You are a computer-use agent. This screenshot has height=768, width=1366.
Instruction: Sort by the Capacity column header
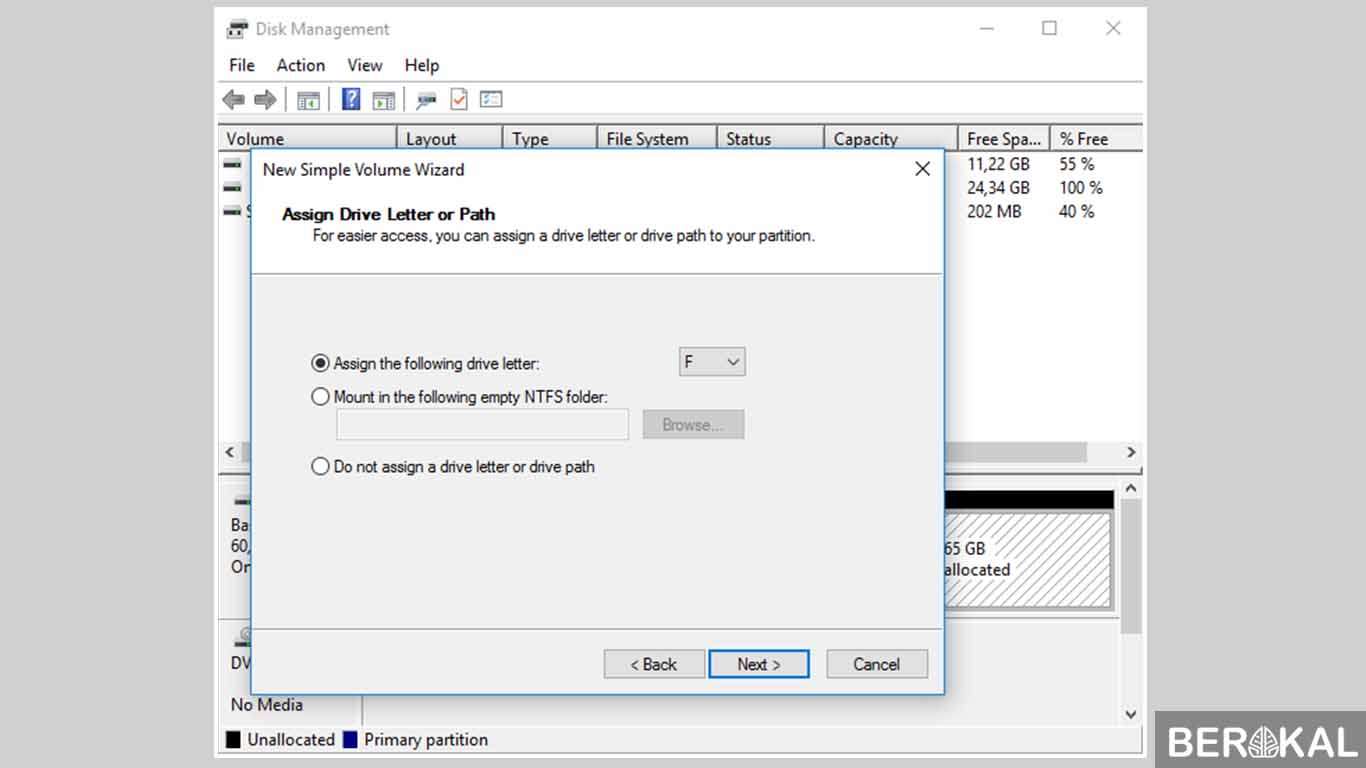(x=891, y=139)
